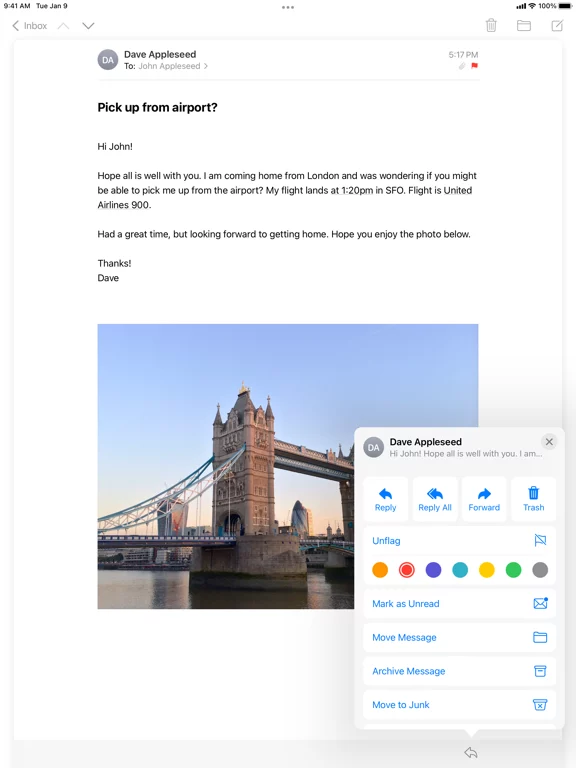Forward this email from the popup
Image resolution: width=576 pixels, height=768 pixels.
(484, 499)
